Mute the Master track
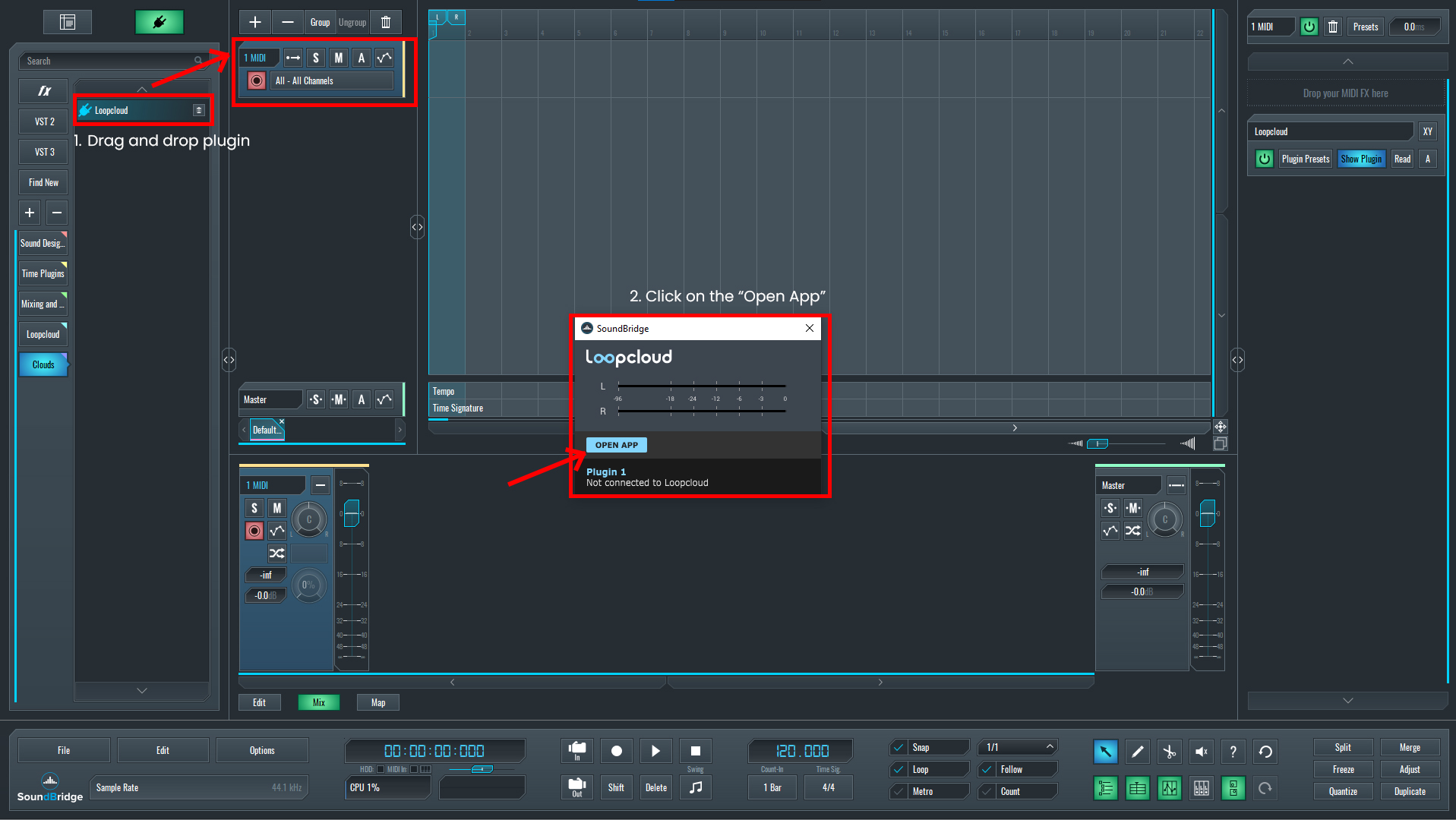This screenshot has width=1456, height=820. coord(339,399)
